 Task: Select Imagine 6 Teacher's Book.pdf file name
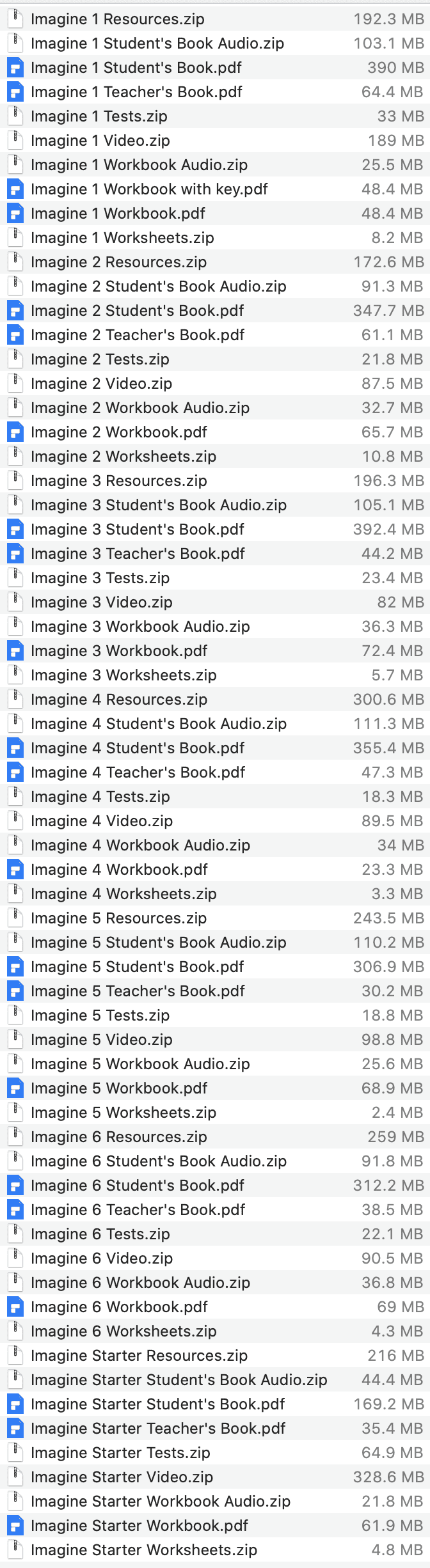coord(138,1210)
